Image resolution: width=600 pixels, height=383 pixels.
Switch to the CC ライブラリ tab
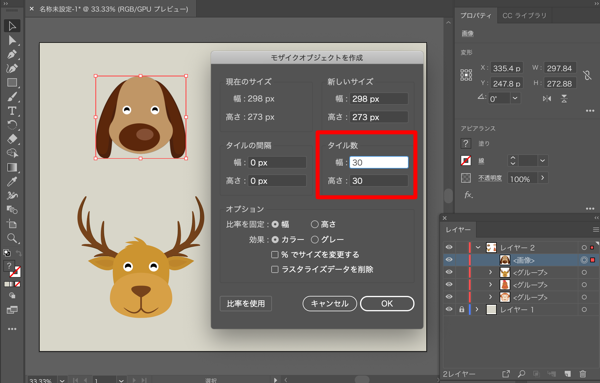coord(525,16)
